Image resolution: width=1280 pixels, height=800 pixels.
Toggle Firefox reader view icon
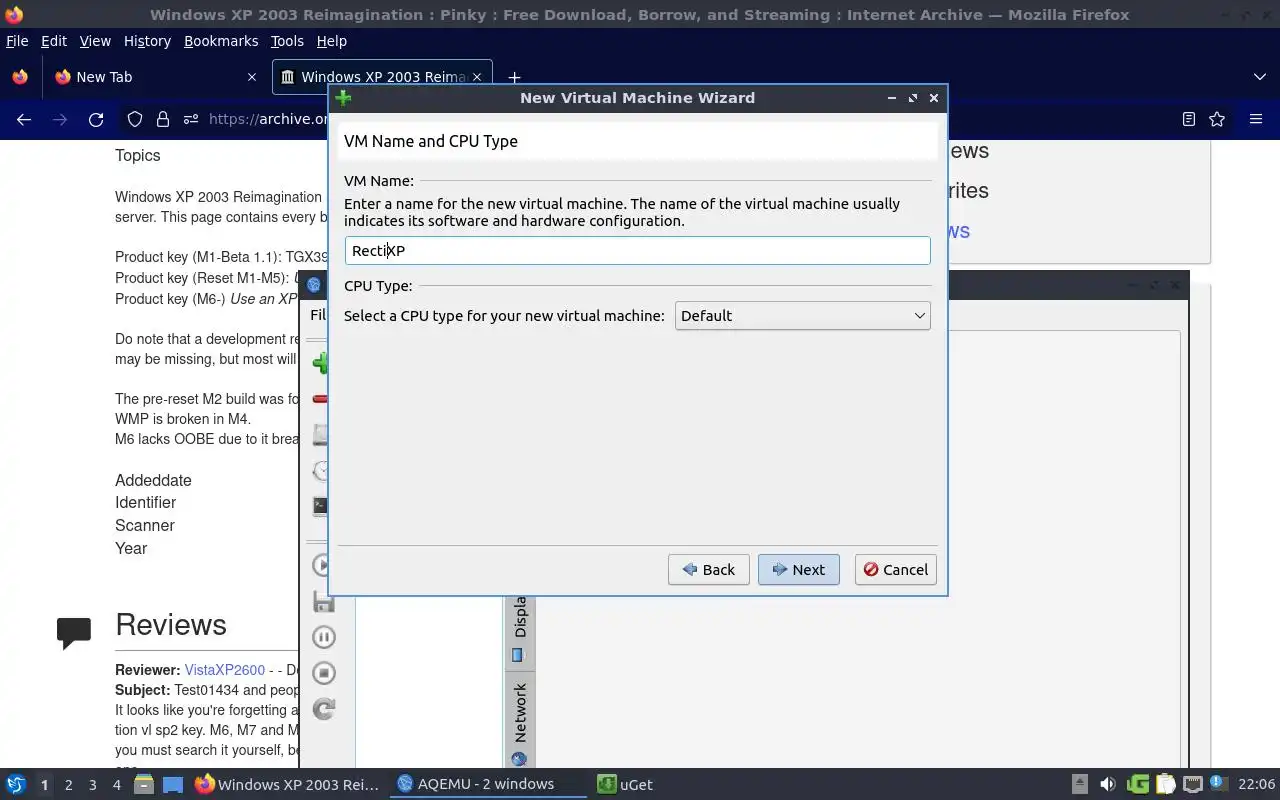coord(1188,119)
